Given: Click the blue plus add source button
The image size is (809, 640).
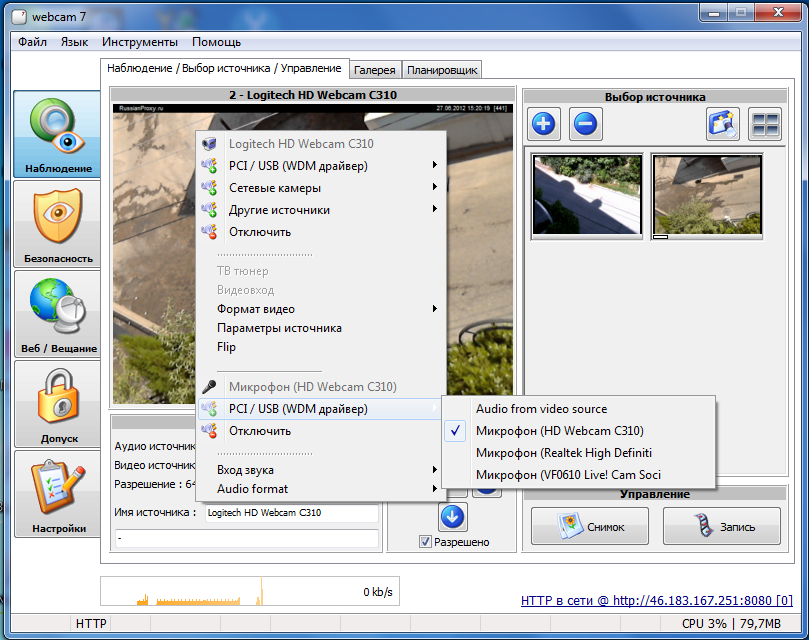Looking at the screenshot, I should pos(544,124).
